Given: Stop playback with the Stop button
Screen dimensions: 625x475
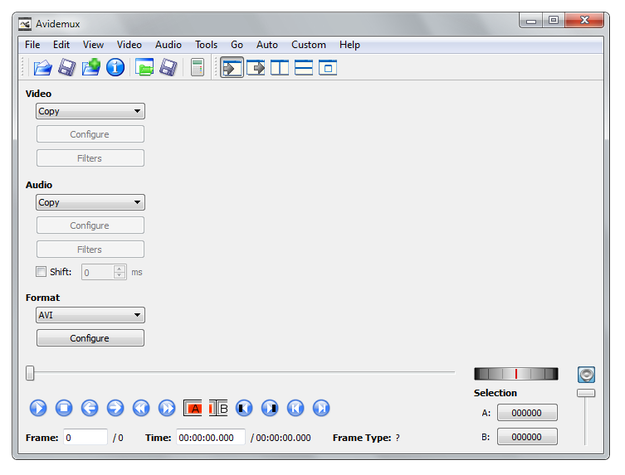Looking at the screenshot, I should tap(64, 408).
